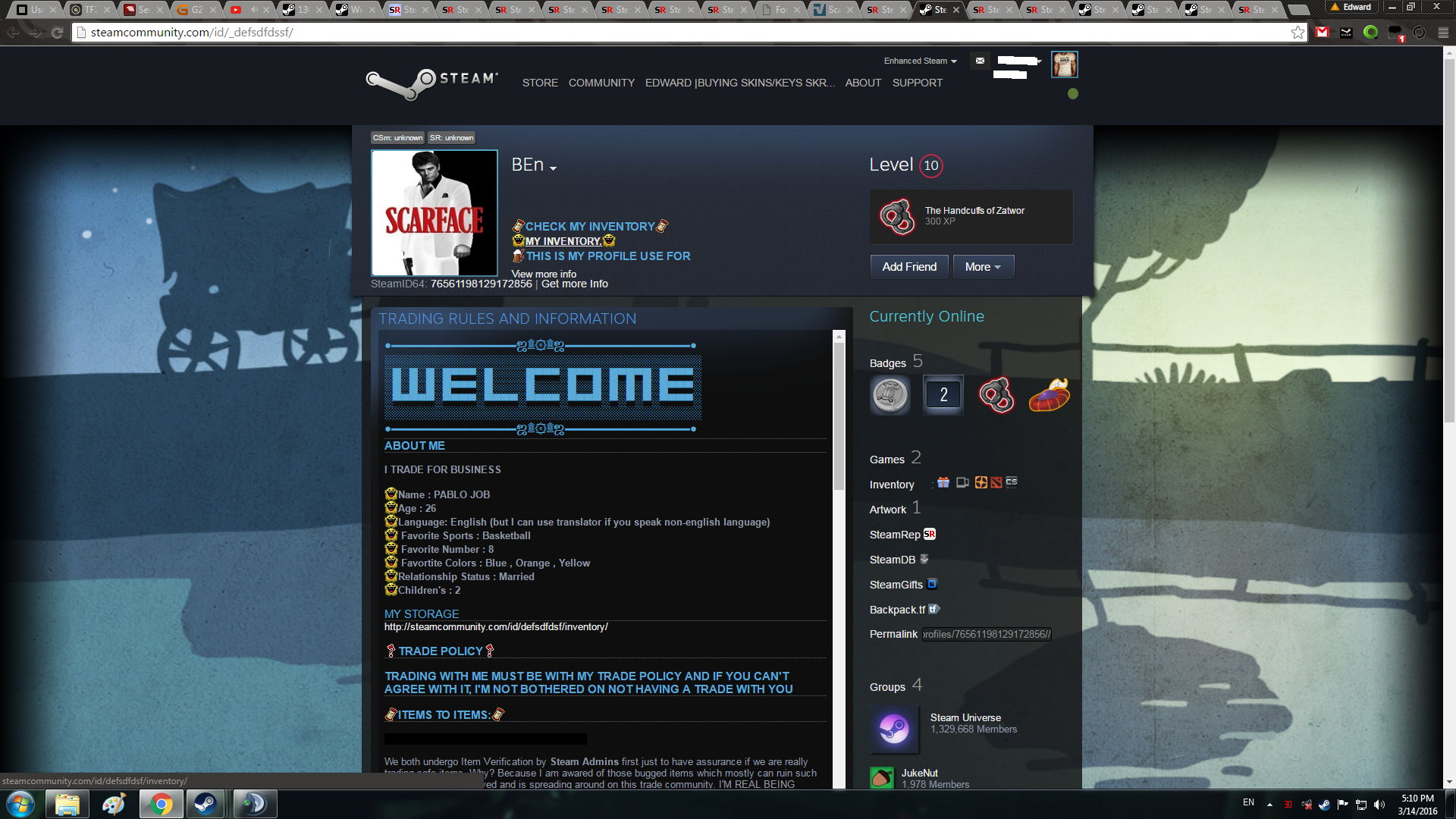Open the STORE menu
This screenshot has height=819, width=1456.
(x=540, y=83)
